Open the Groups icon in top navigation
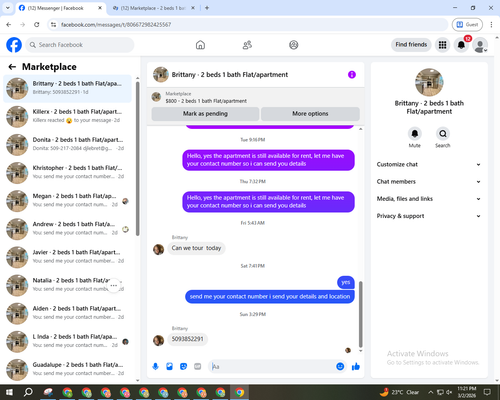This screenshot has width=500, height=400. pos(294,45)
